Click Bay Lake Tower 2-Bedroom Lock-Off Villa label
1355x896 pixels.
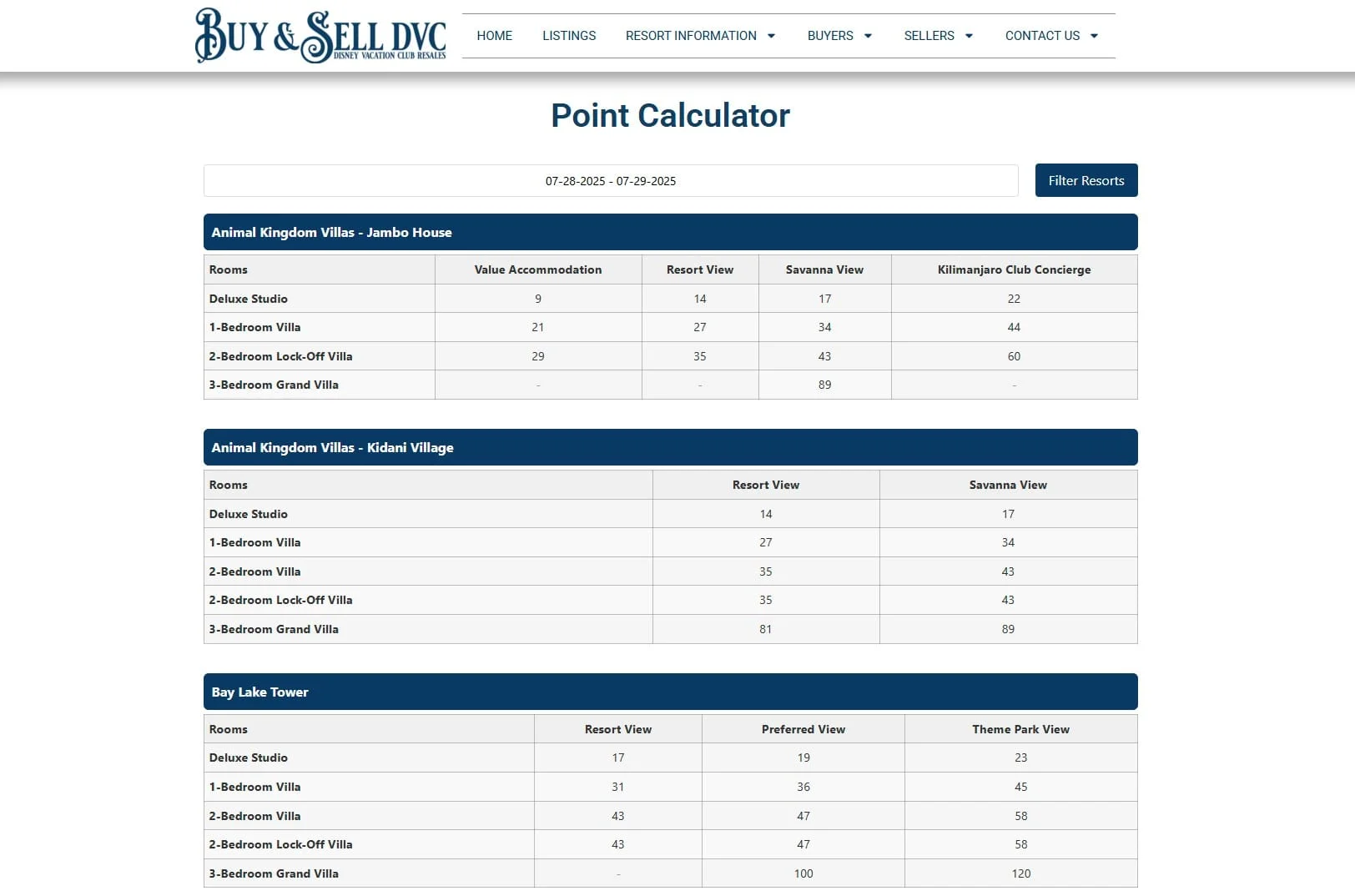click(280, 844)
